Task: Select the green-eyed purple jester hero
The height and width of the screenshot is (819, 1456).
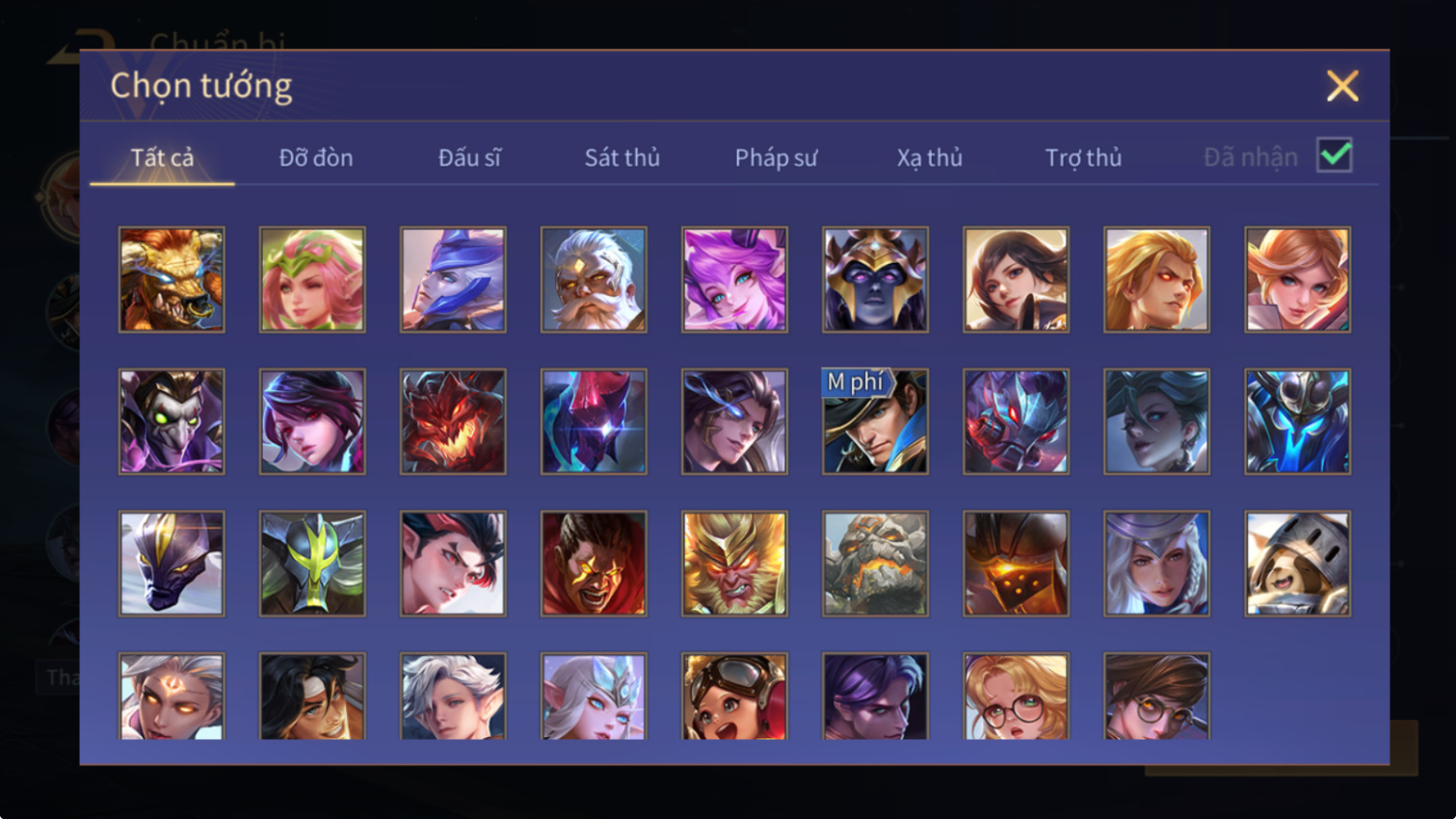Action: tap(172, 421)
